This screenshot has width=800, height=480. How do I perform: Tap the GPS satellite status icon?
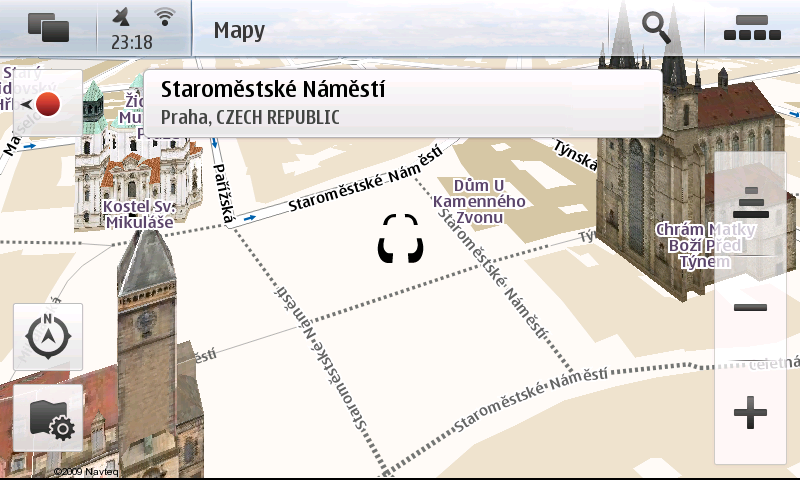tap(122, 17)
